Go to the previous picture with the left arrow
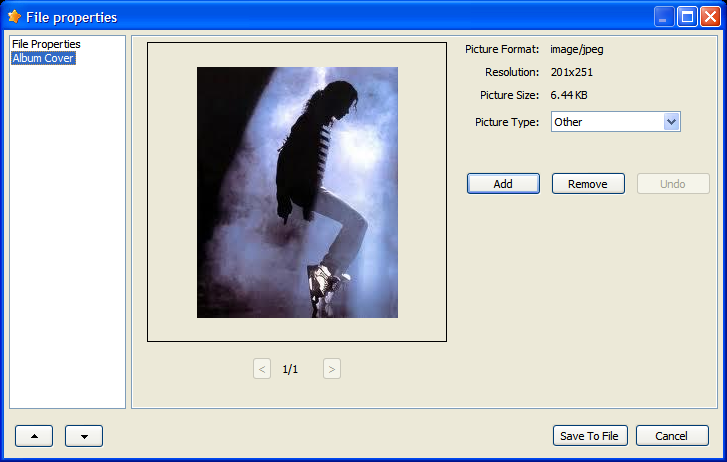The image size is (727, 462). click(262, 369)
